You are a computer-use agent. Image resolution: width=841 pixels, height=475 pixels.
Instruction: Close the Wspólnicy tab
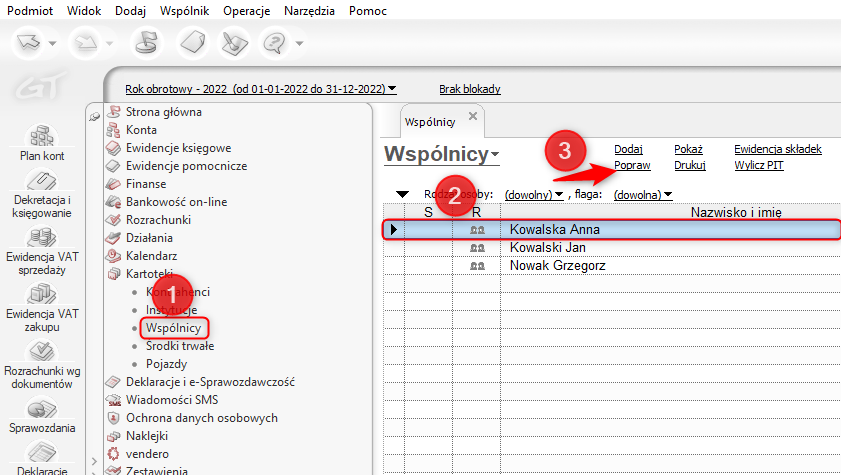point(473,116)
